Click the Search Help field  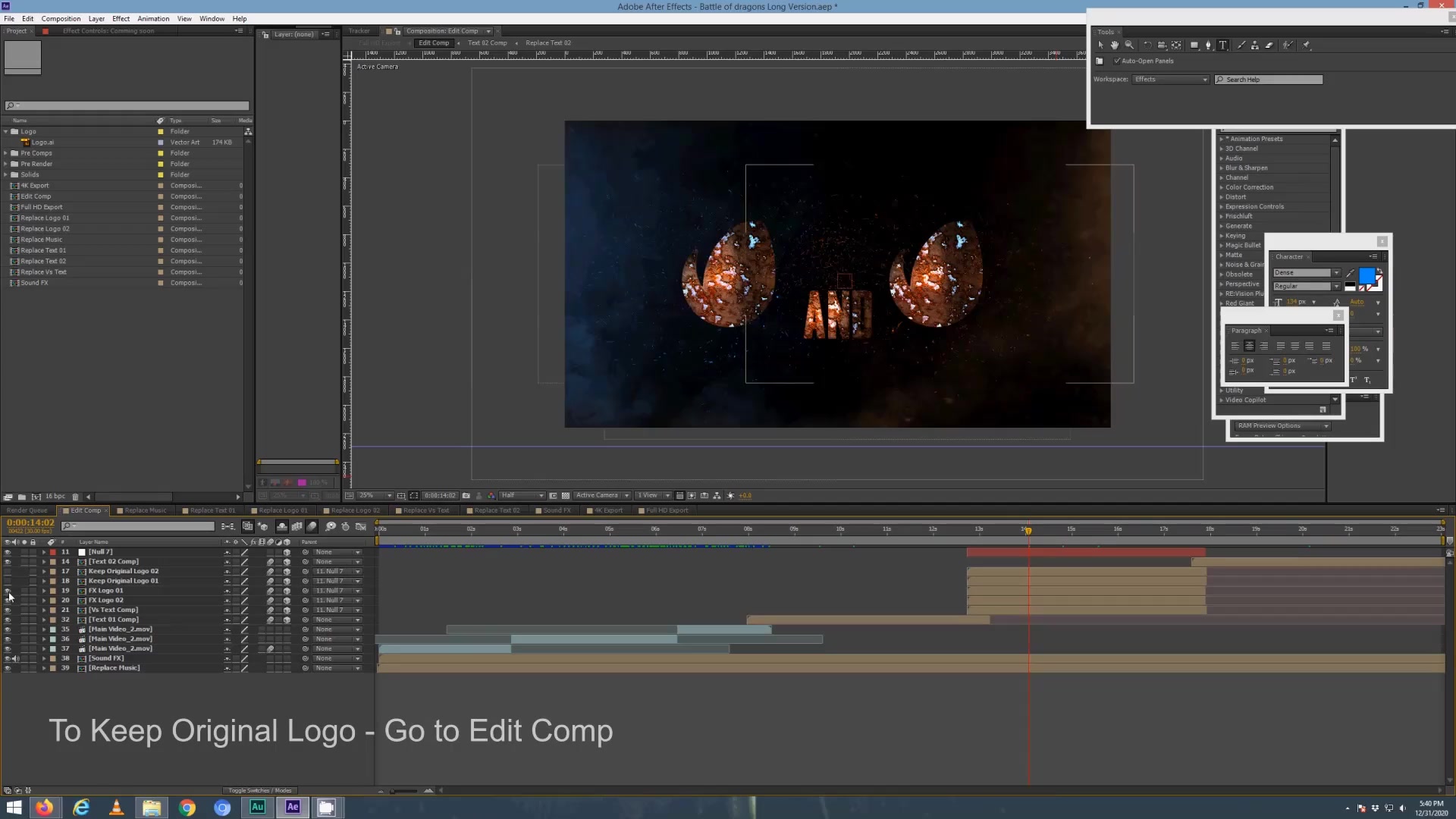coord(1269,80)
